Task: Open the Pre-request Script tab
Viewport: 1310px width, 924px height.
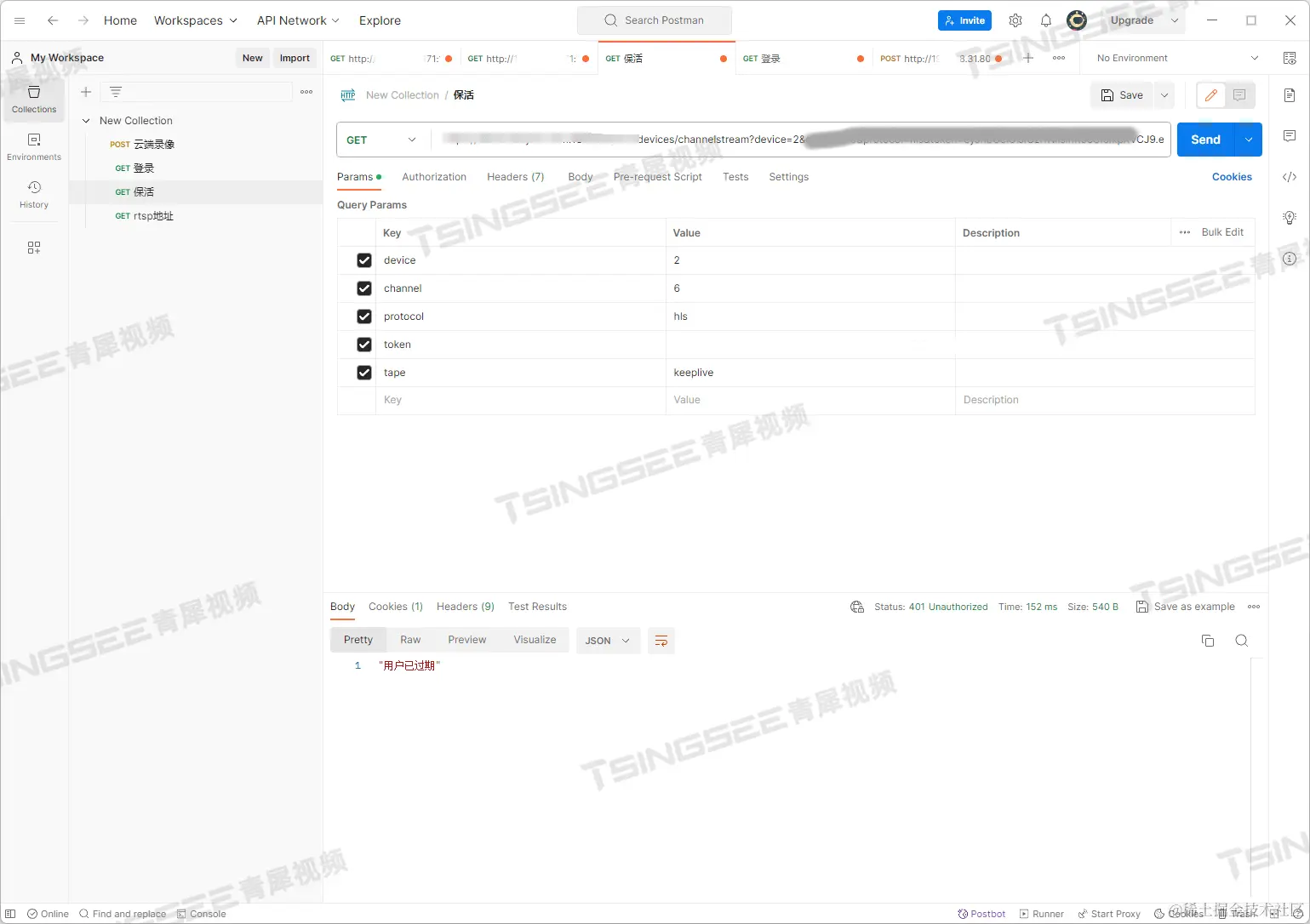Action: pyautogui.click(x=658, y=177)
